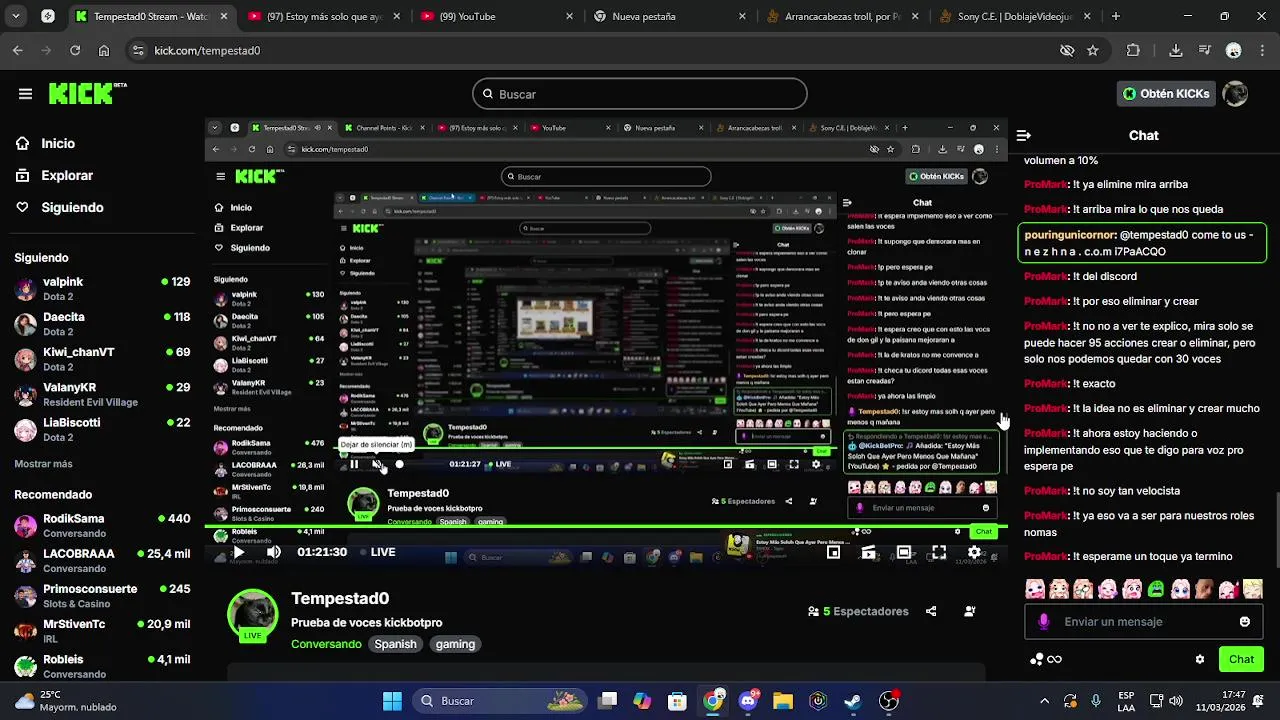
Task: Switch to the Sony C.E. DoblajeVideojuegos tab
Action: tap(1016, 16)
